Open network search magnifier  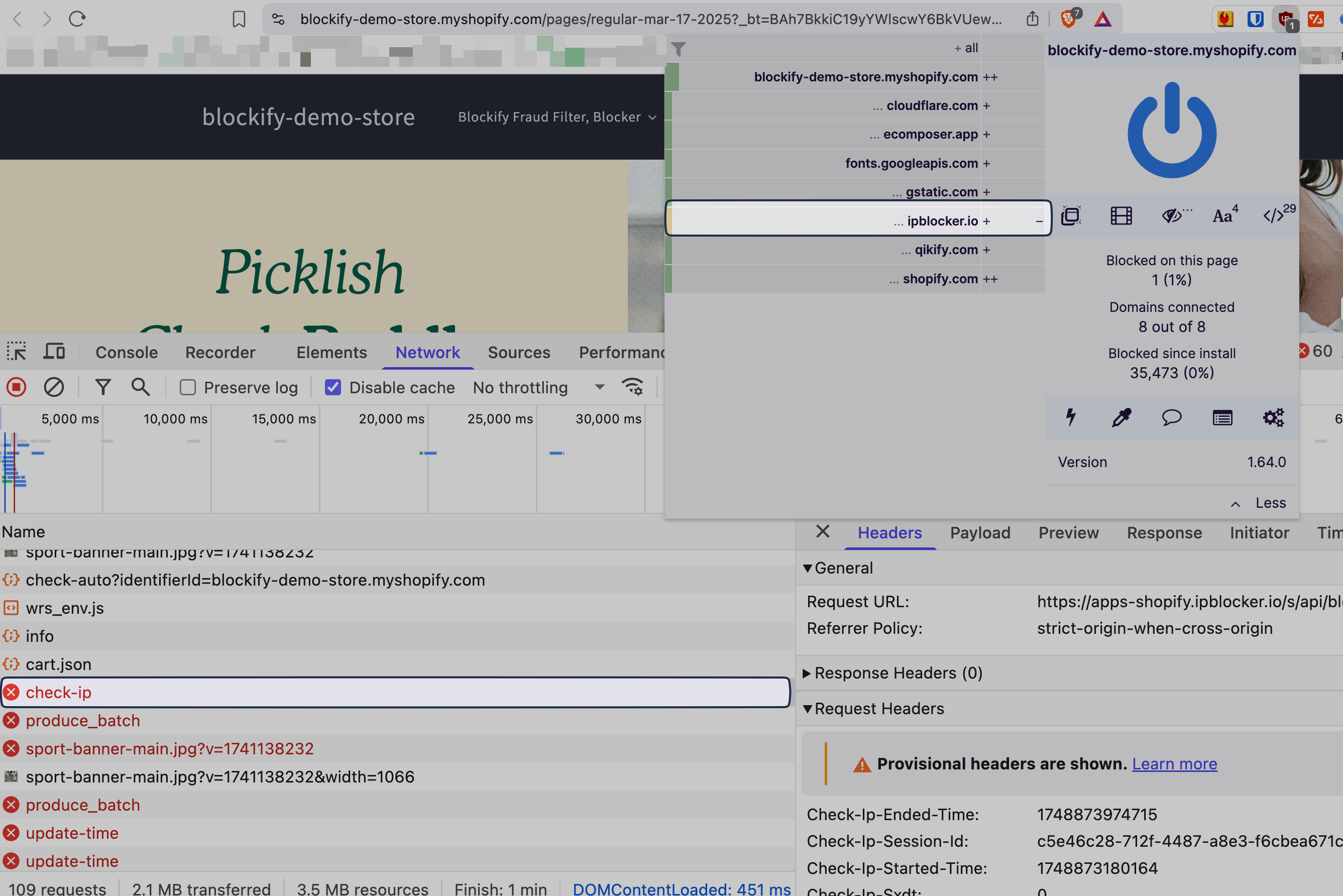(x=141, y=387)
